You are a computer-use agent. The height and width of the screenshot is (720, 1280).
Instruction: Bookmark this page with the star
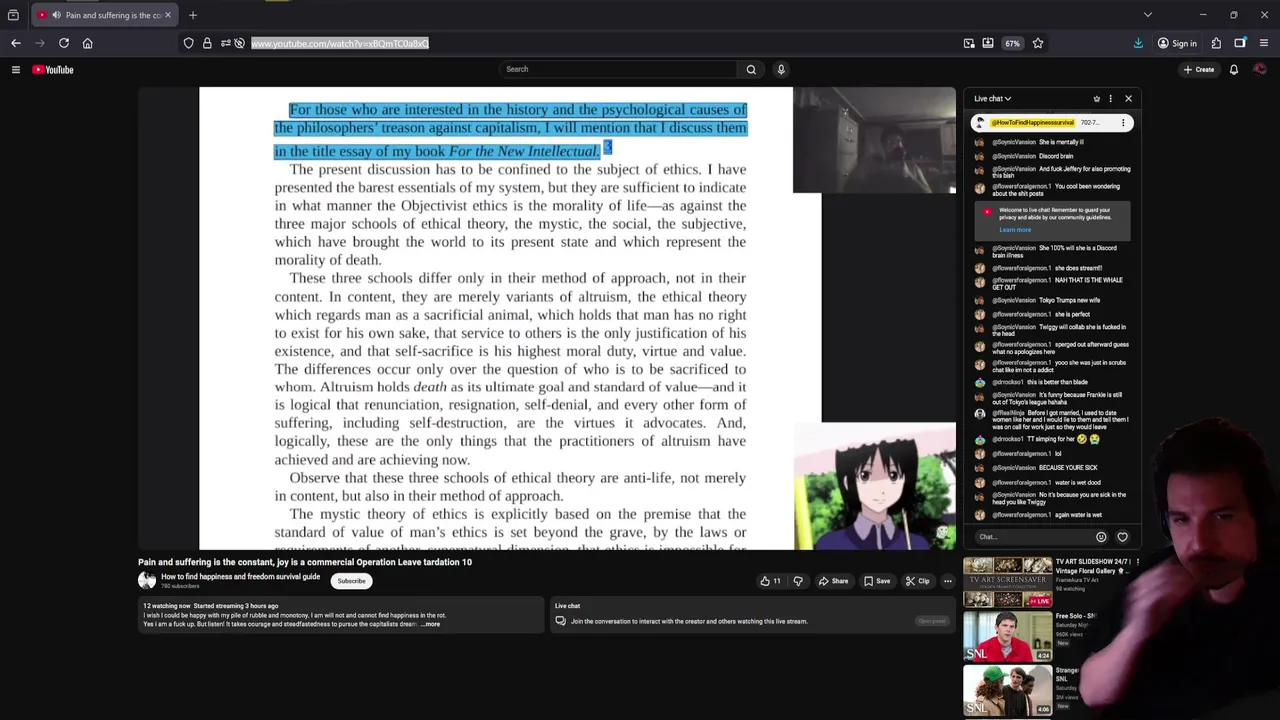pyautogui.click(x=1038, y=43)
